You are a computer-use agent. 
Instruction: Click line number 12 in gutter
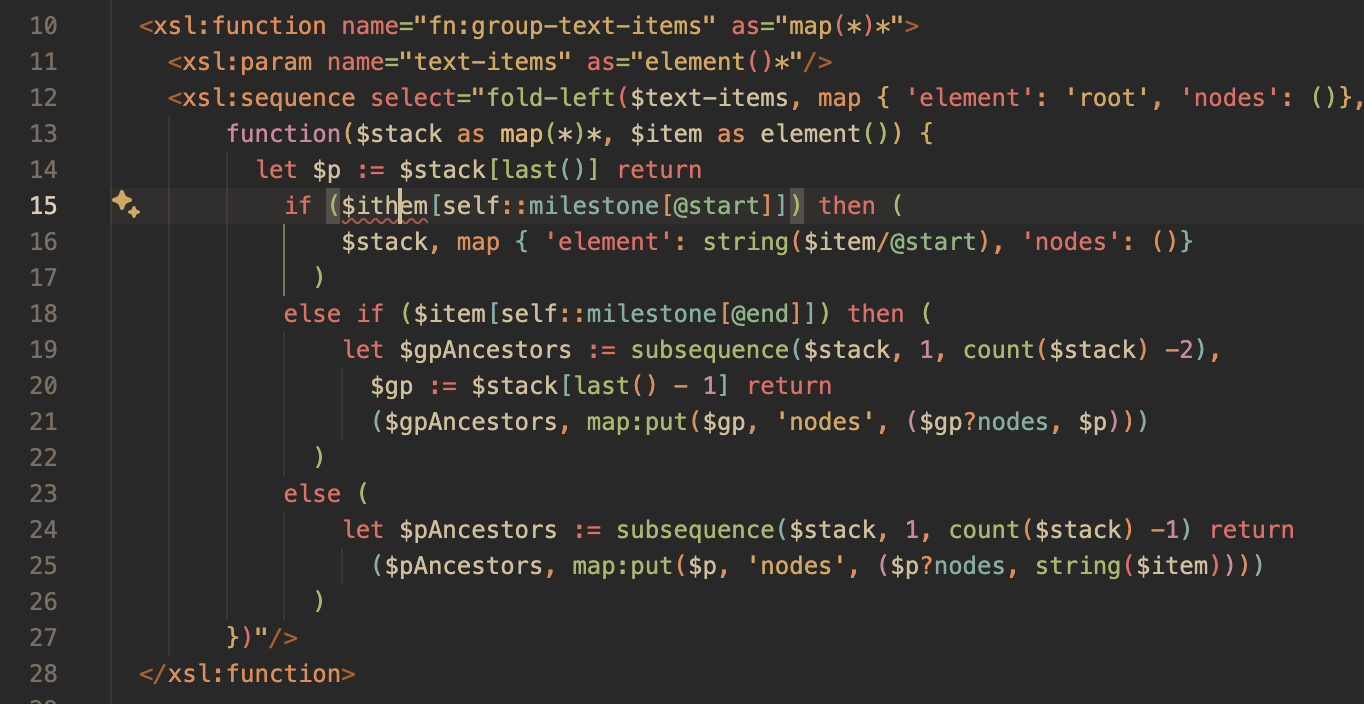pyautogui.click(x=43, y=97)
